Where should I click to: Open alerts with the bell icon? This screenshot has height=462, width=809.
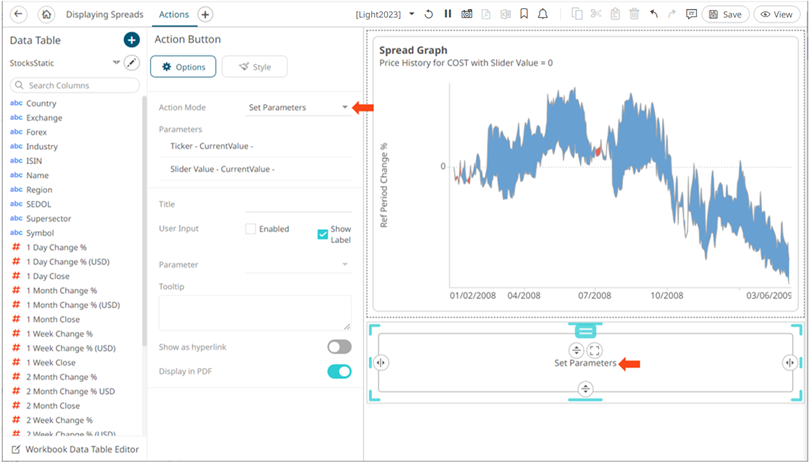click(x=542, y=15)
